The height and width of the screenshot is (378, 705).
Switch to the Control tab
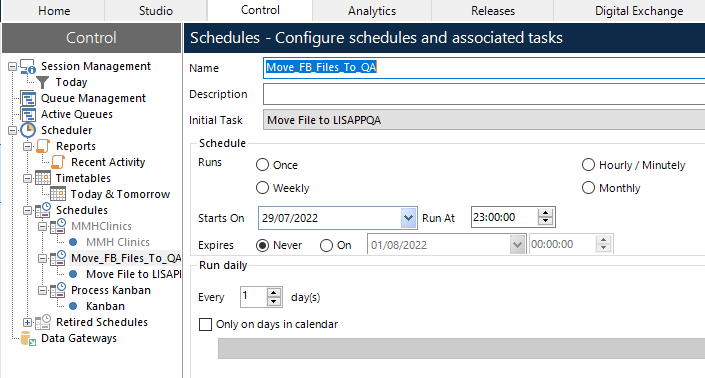click(x=260, y=10)
